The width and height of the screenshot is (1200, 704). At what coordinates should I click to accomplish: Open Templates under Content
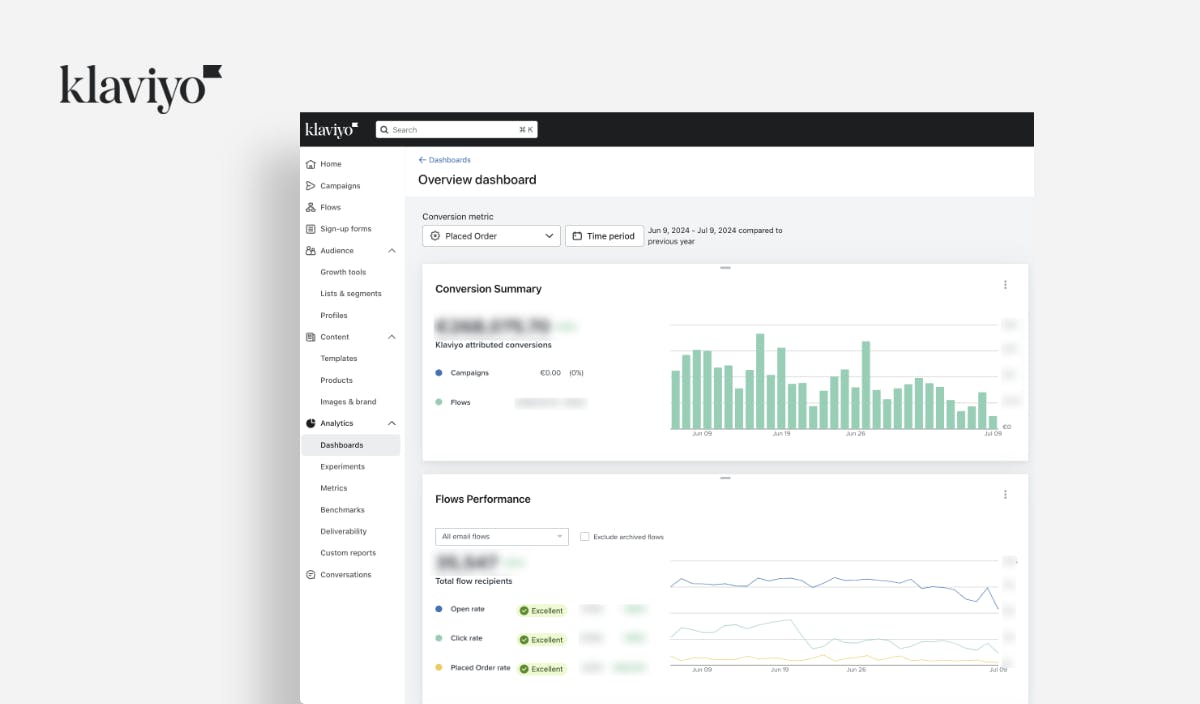(339, 358)
